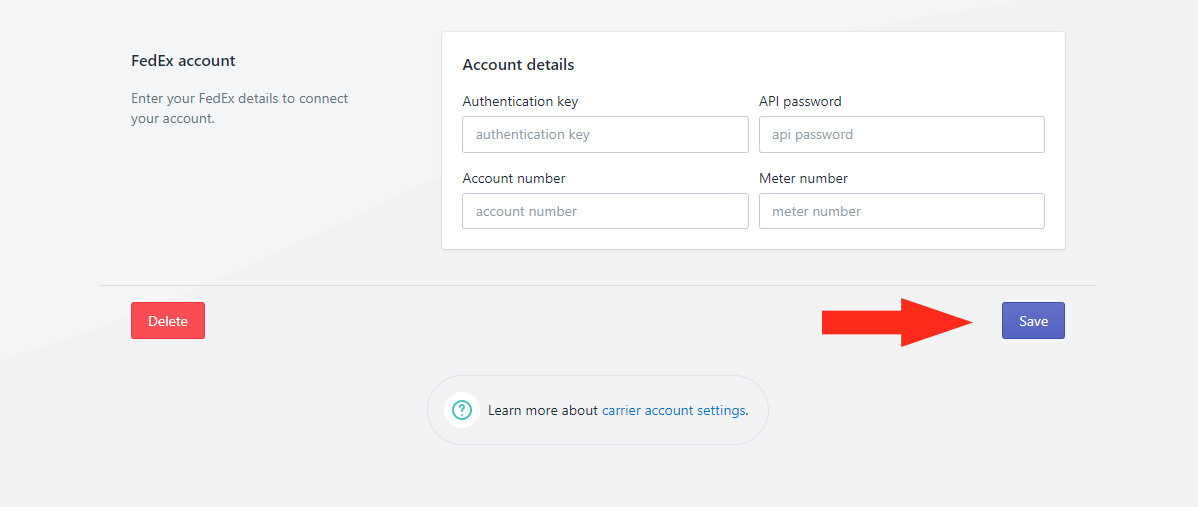1198x507 pixels.
Task: Click the Meter number label
Action: point(803,178)
